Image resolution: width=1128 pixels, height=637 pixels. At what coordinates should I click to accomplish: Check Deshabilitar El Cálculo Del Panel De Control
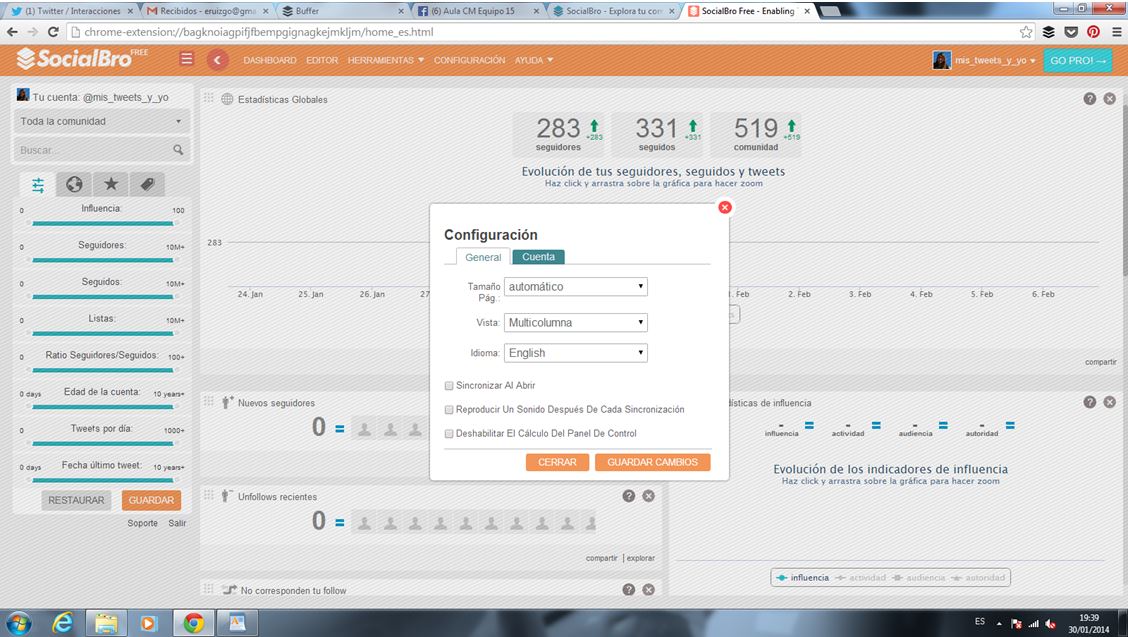[449, 433]
